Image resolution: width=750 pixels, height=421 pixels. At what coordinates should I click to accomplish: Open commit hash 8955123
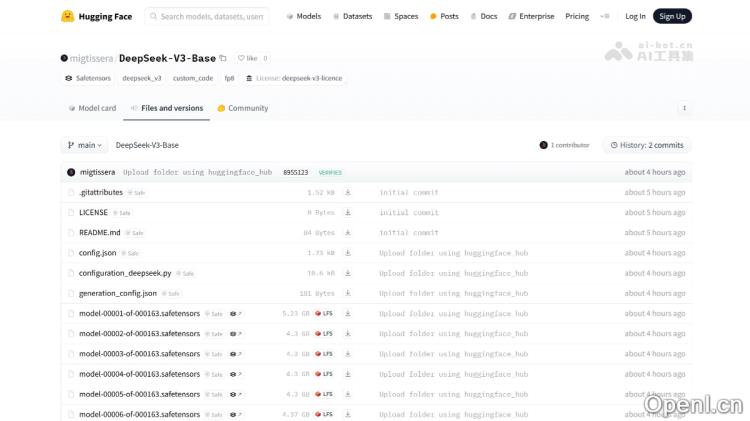point(296,172)
